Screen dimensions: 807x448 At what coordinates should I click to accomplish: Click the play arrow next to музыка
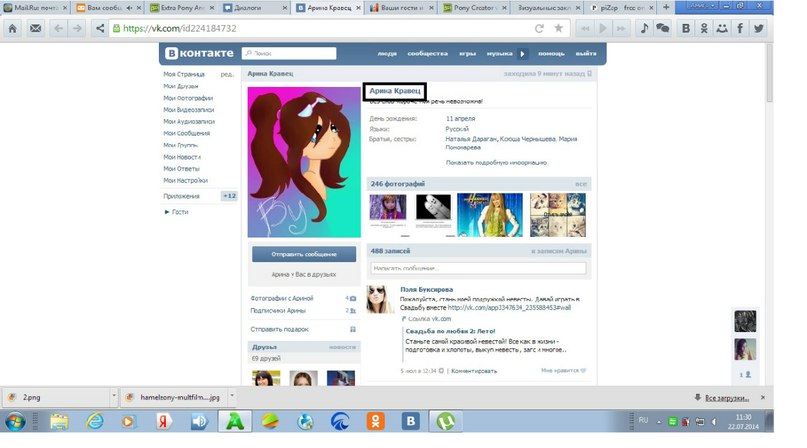click(522, 54)
